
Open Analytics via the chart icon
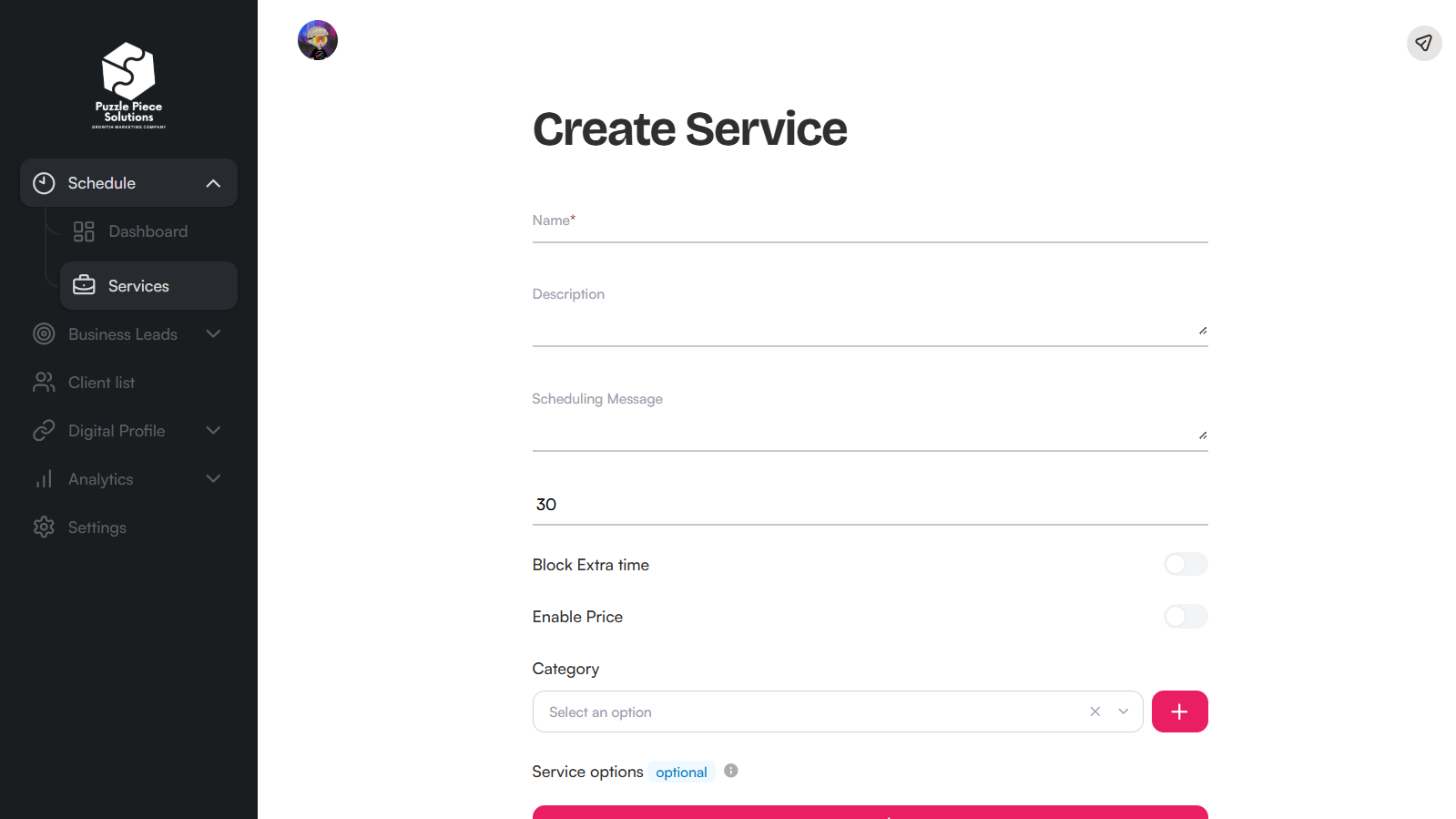(x=43, y=478)
